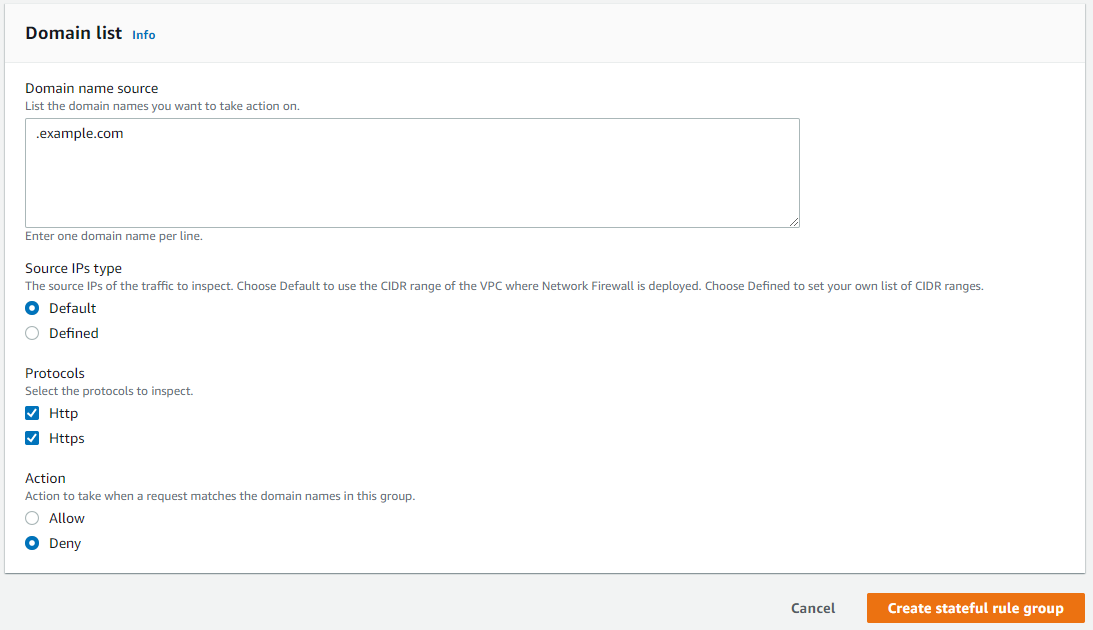Click the Deny action radio button
This screenshot has height=630, width=1093.
pyautogui.click(x=31, y=543)
